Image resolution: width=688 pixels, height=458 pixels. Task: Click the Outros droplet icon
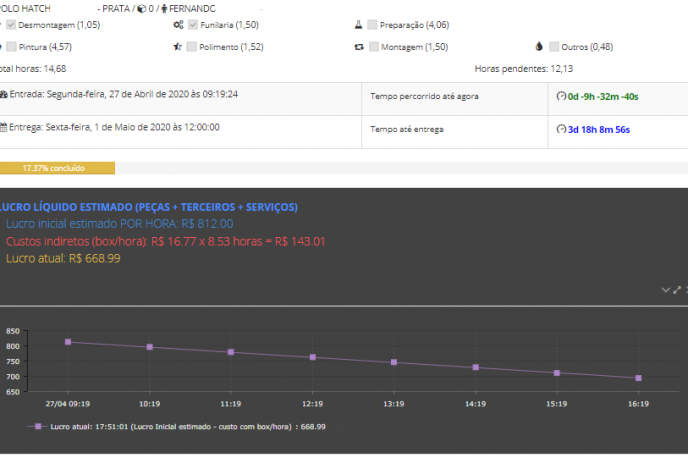(x=539, y=47)
